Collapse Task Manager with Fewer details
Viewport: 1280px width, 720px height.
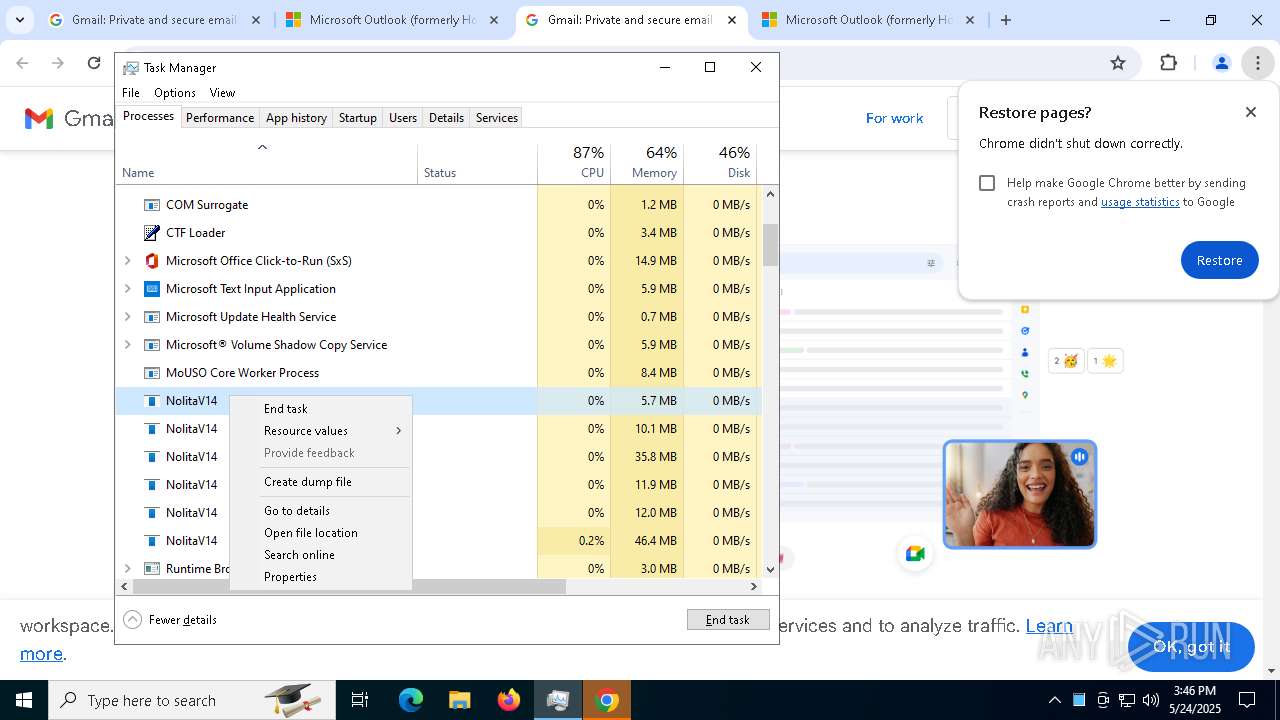(171, 620)
